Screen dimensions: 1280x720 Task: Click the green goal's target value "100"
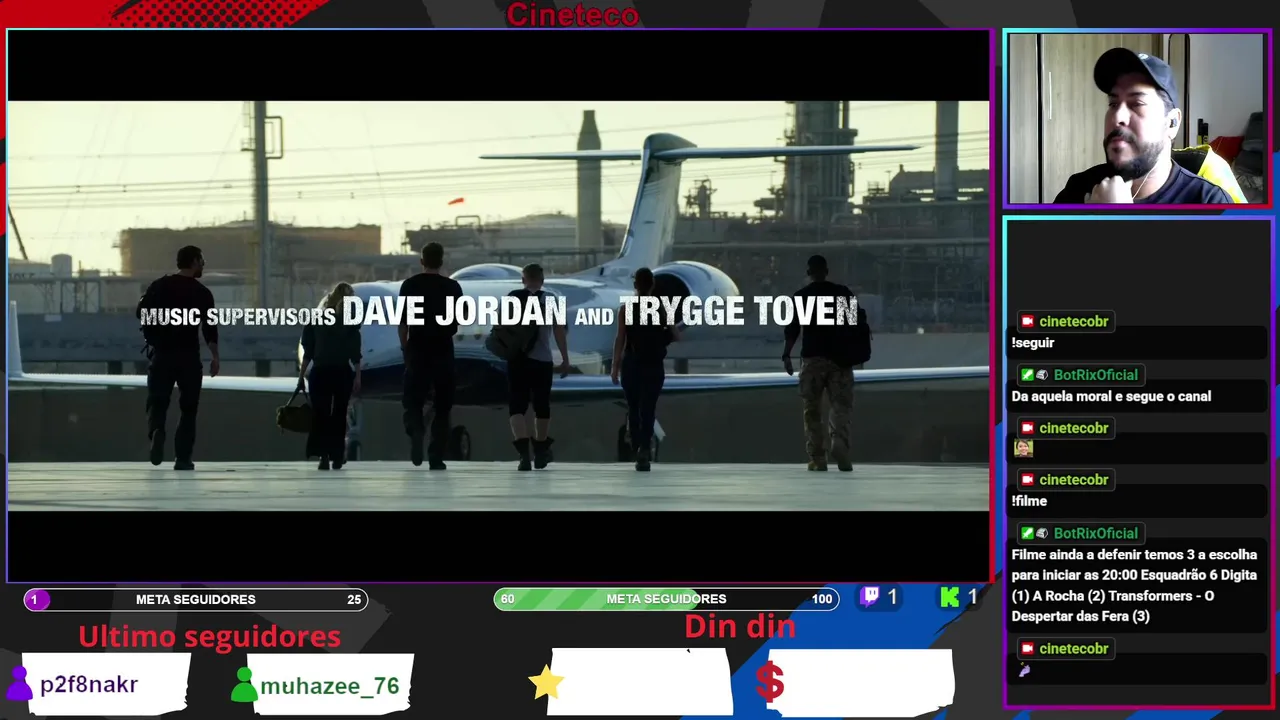822,599
